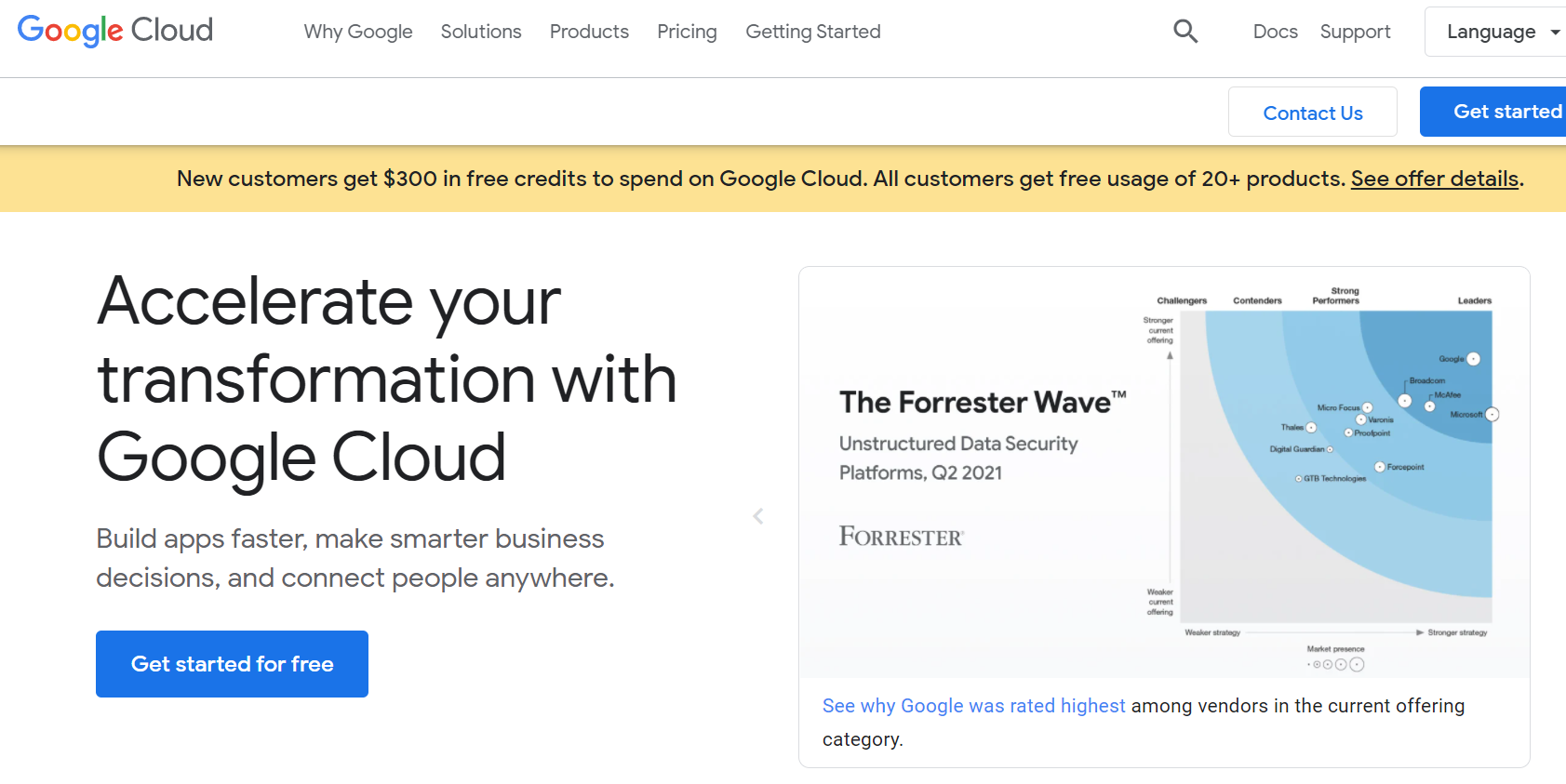The image size is (1566, 784).
Task: Open the Language dropdown
Action: click(1495, 32)
